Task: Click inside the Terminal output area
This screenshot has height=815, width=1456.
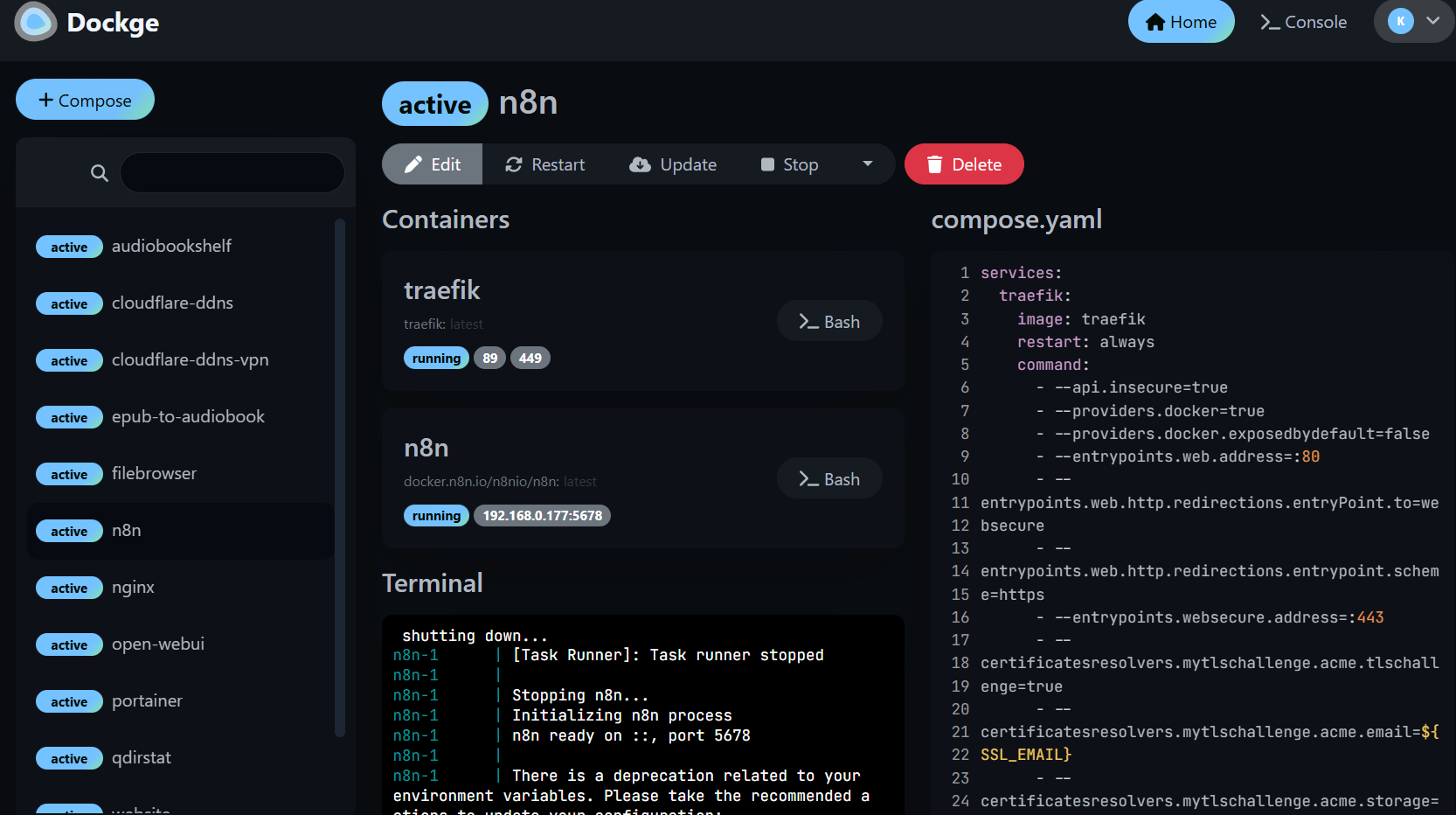Action: [x=643, y=715]
